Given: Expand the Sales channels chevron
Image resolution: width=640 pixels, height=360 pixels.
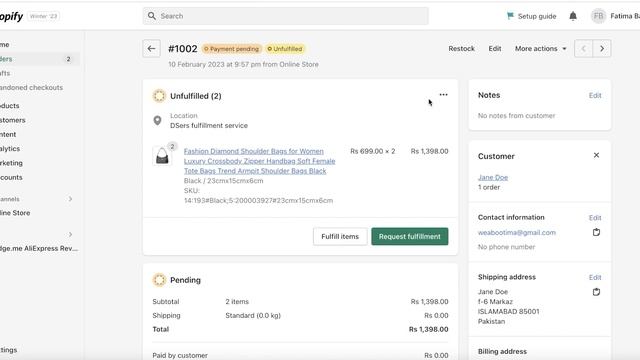Looking at the screenshot, I should tap(70, 199).
